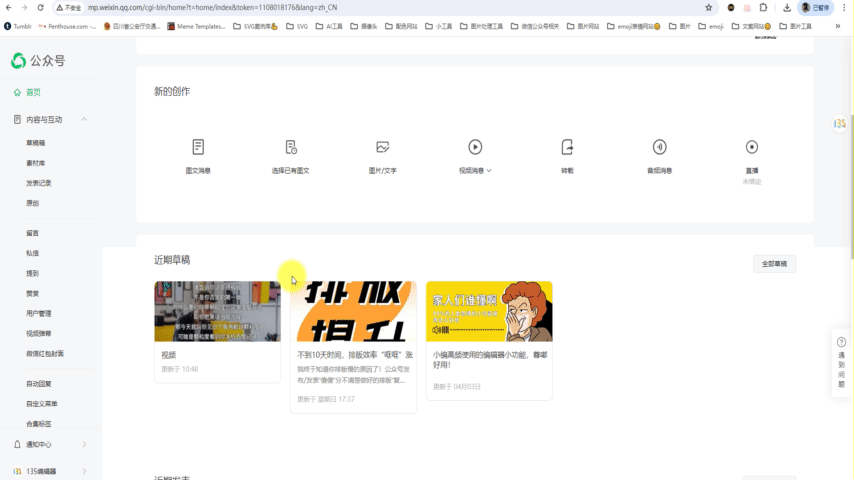This screenshot has height=480, width=854.
Task: Show more bookmarks with double chevron
Action: pyautogui.click(x=838, y=26)
